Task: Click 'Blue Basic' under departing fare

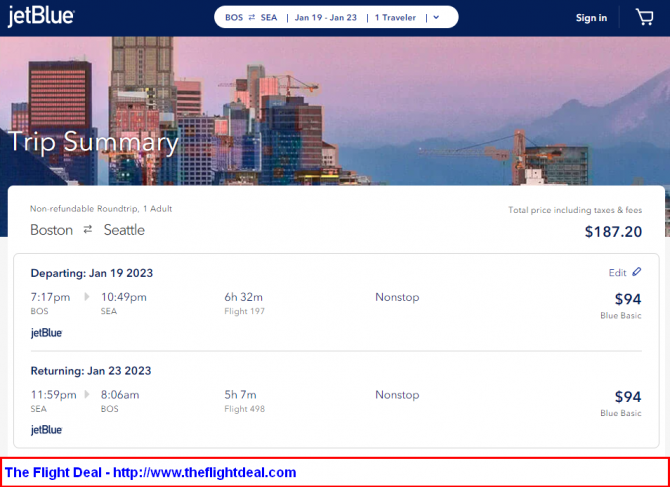Action: (x=621, y=316)
